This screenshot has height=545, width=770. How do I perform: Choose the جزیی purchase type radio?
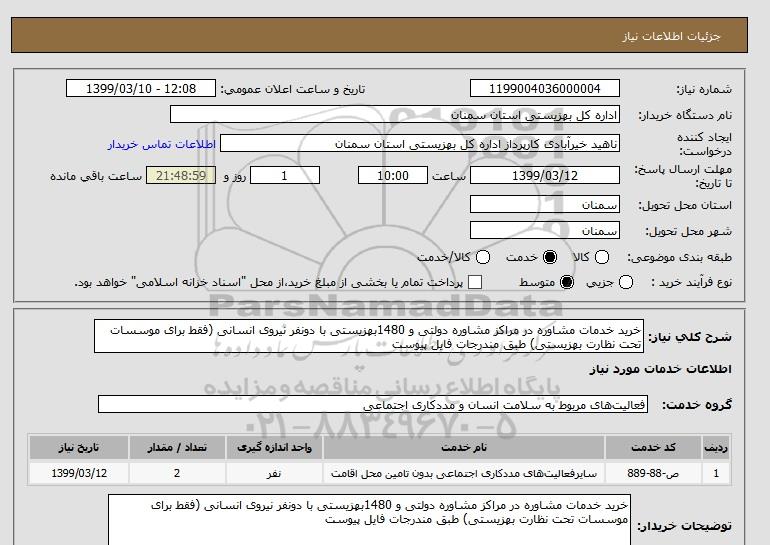[626, 282]
